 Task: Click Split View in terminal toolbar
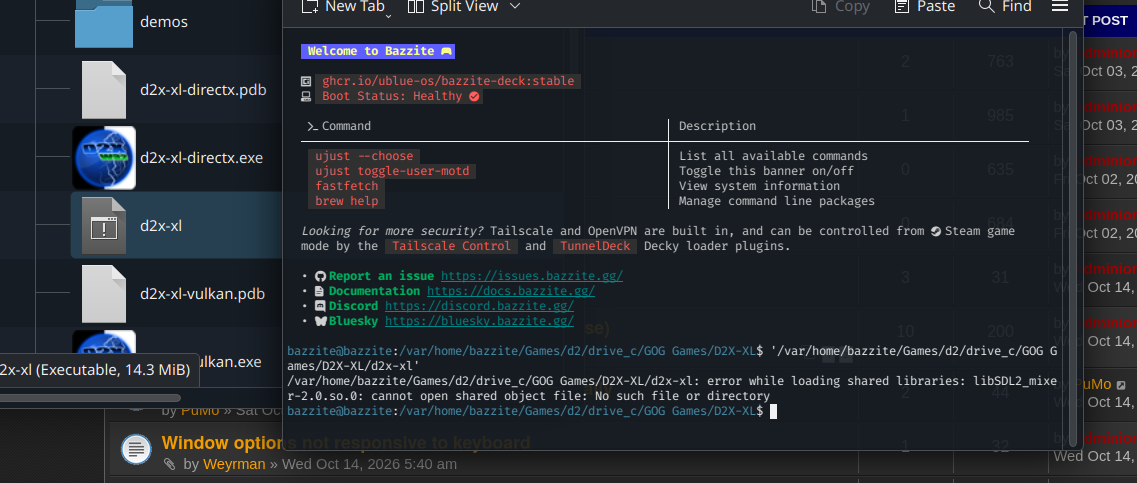tap(453, 7)
